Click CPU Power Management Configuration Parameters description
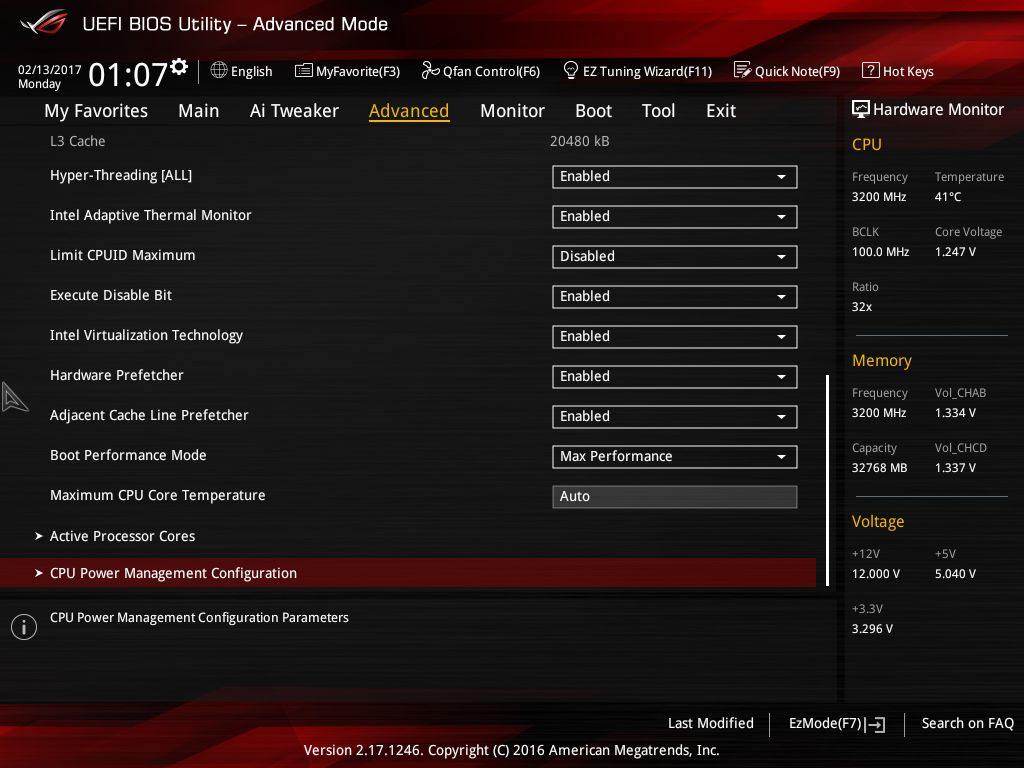The image size is (1024, 768). pyautogui.click(x=199, y=617)
